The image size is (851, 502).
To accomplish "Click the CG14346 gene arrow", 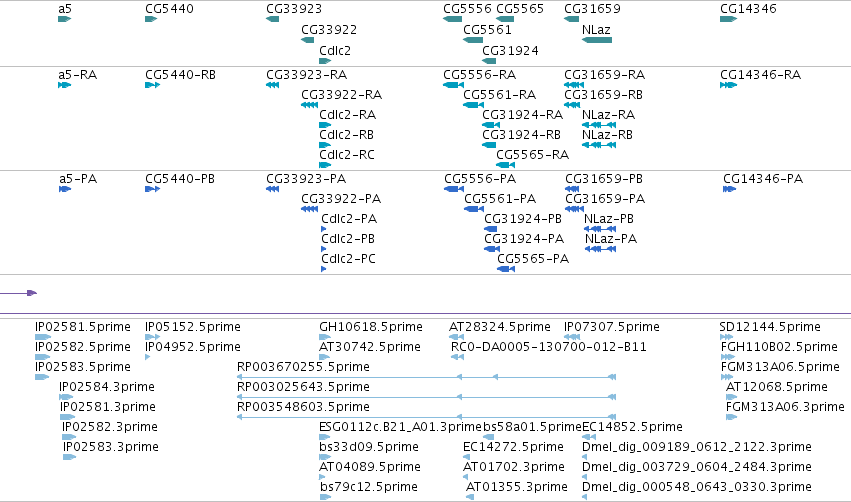I will coord(728,19).
